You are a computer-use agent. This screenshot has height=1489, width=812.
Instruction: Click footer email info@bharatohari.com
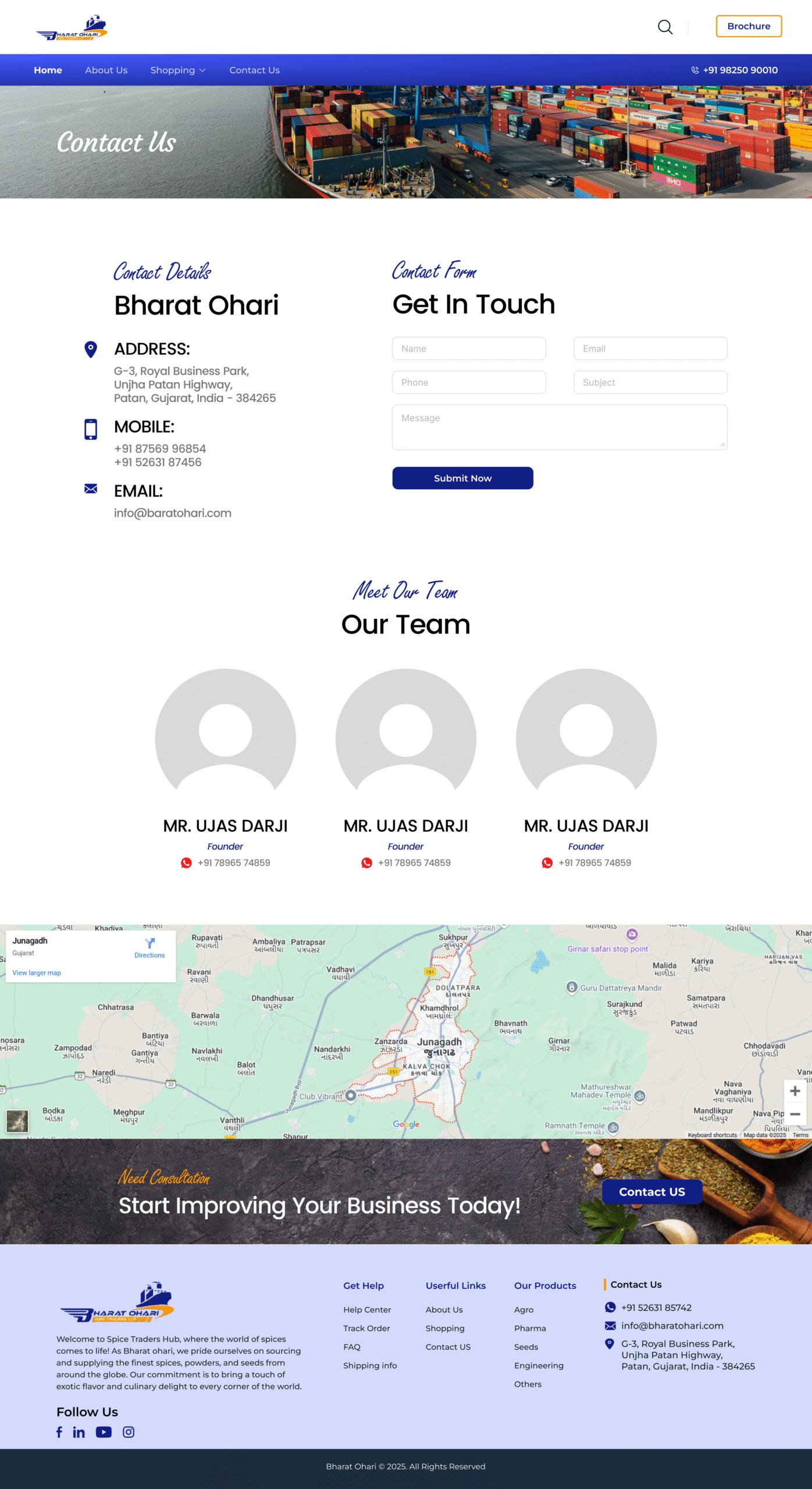coord(672,1326)
